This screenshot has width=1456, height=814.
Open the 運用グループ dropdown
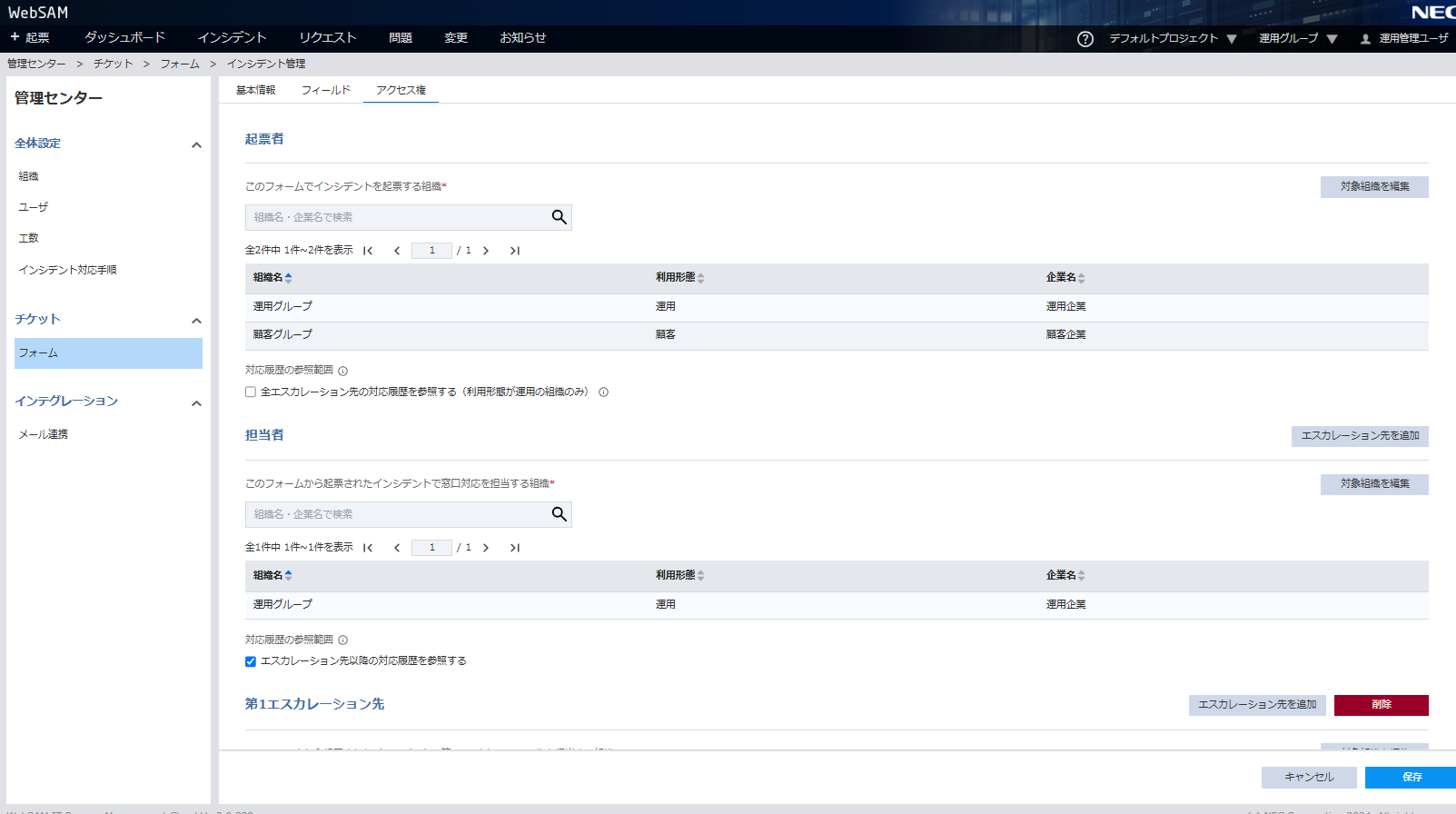[1297, 38]
